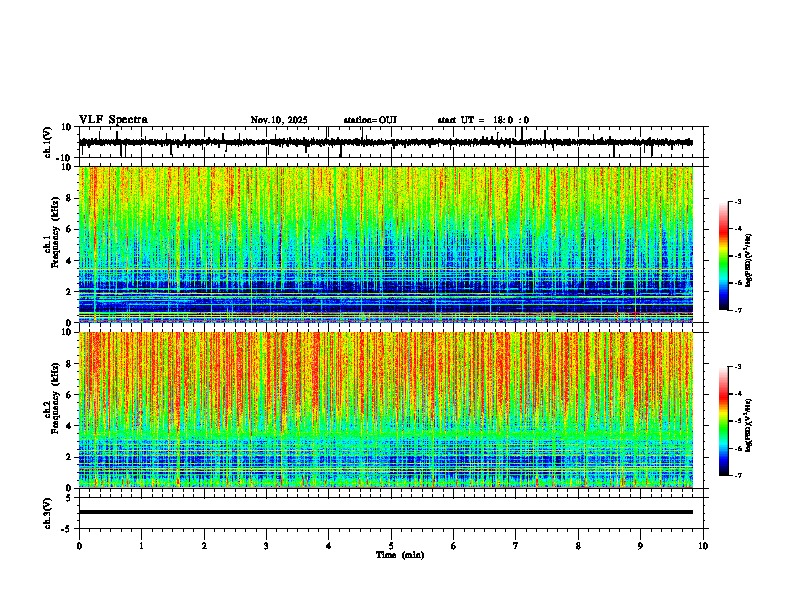Click the log(PSD) unit label beside ch.2 color bar
Viewport: 792px width, 612px height.
pyautogui.click(x=749, y=425)
